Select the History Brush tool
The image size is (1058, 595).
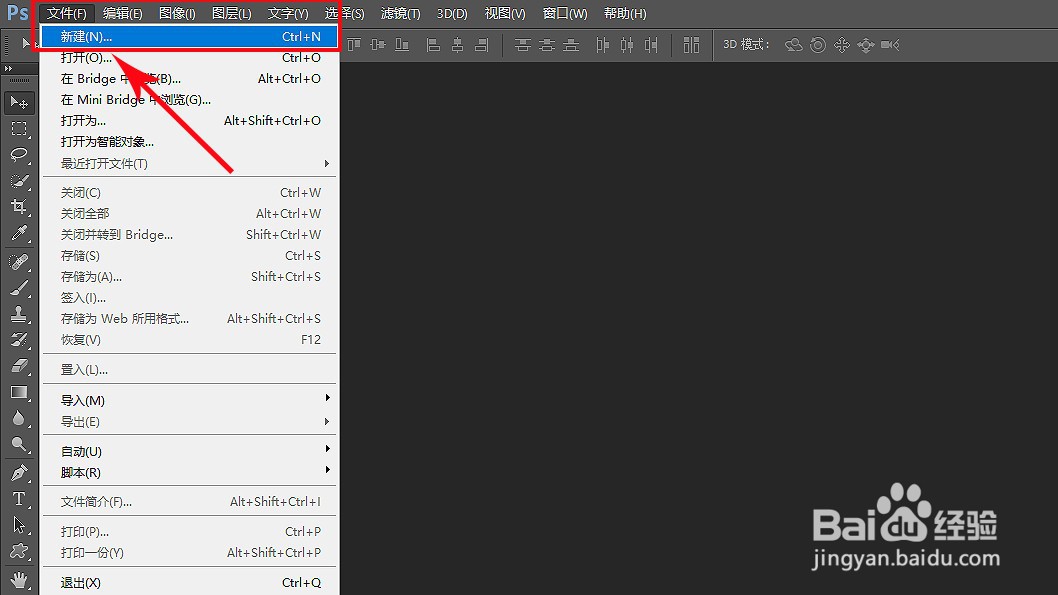19,340
